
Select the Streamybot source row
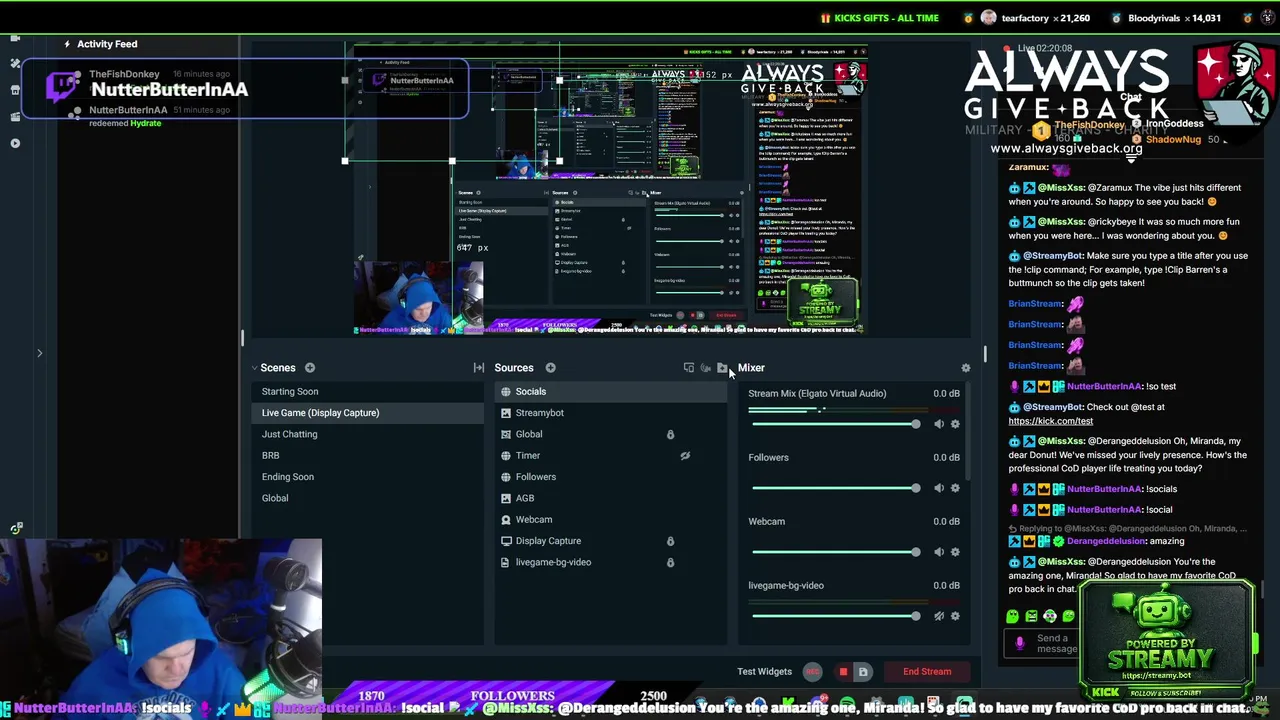point(611,413)
